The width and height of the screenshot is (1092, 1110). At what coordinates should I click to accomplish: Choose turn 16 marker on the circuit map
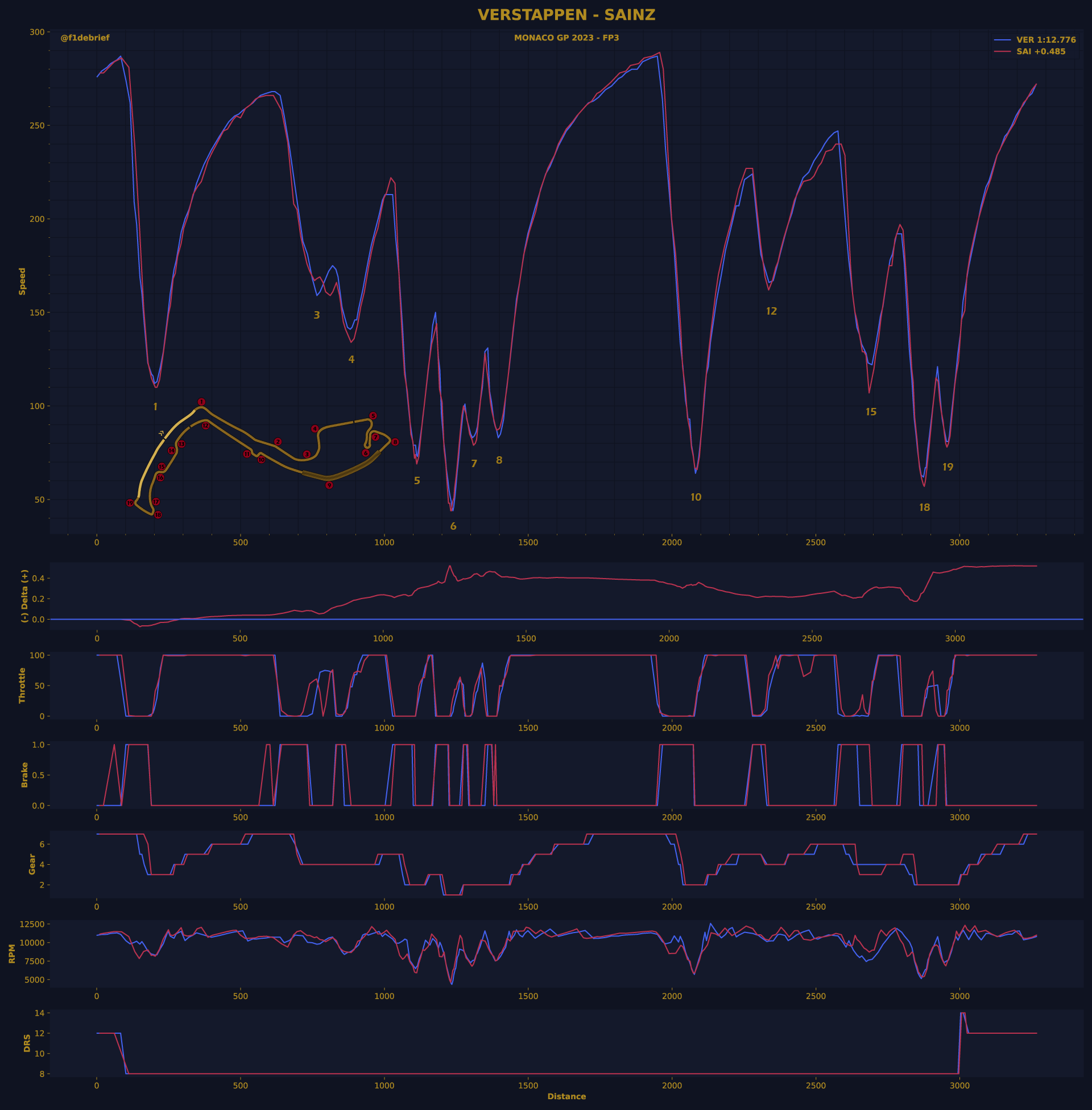(160, 477)
